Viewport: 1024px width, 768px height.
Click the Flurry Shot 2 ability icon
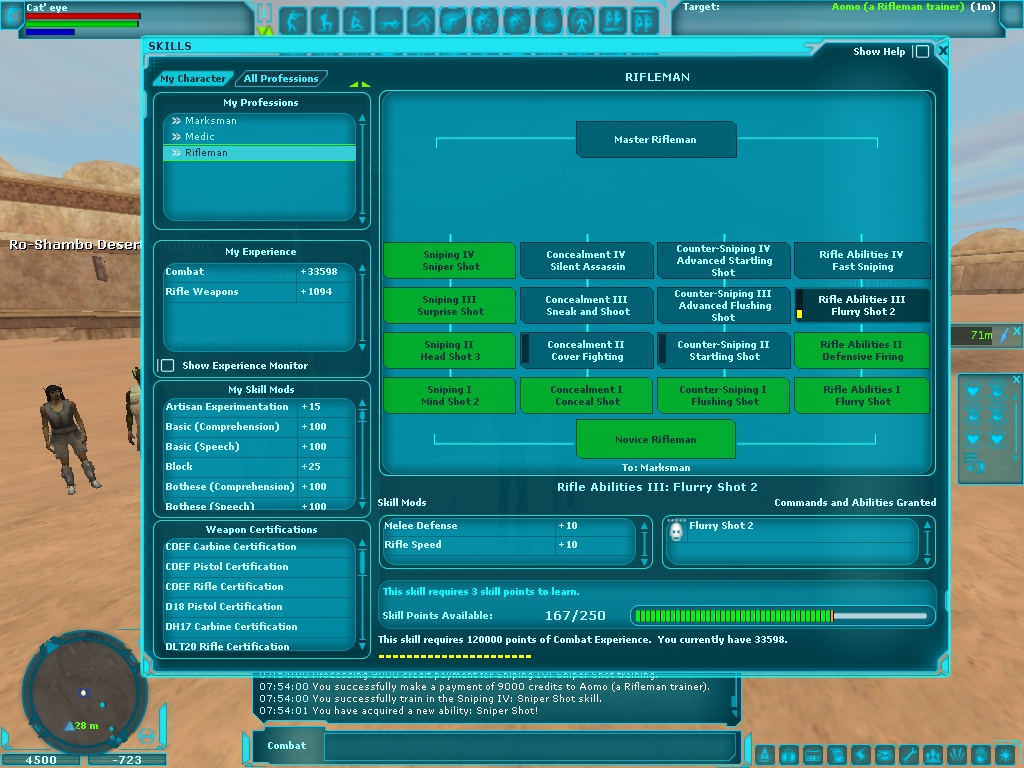(x=676, y=532)
